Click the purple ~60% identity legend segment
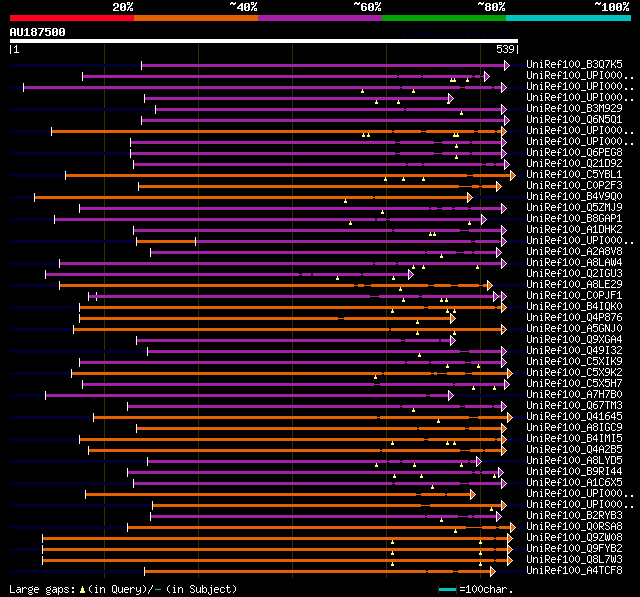 [x=320, y=18]
